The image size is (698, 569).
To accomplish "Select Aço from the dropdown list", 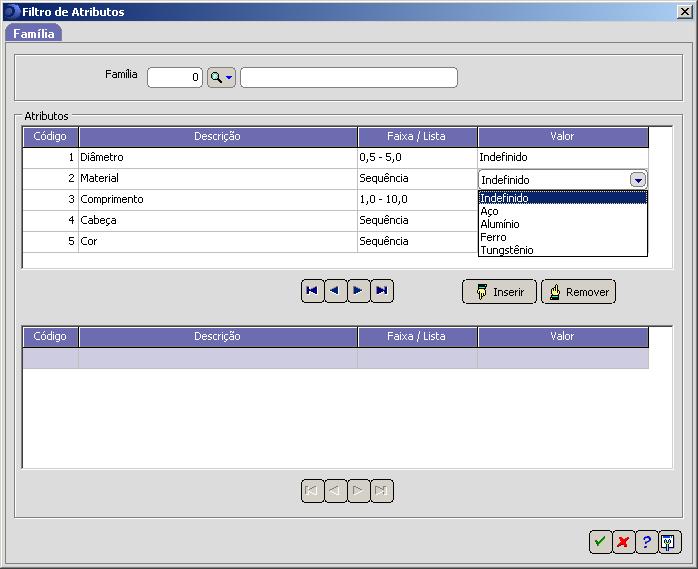I will point(490,211).
